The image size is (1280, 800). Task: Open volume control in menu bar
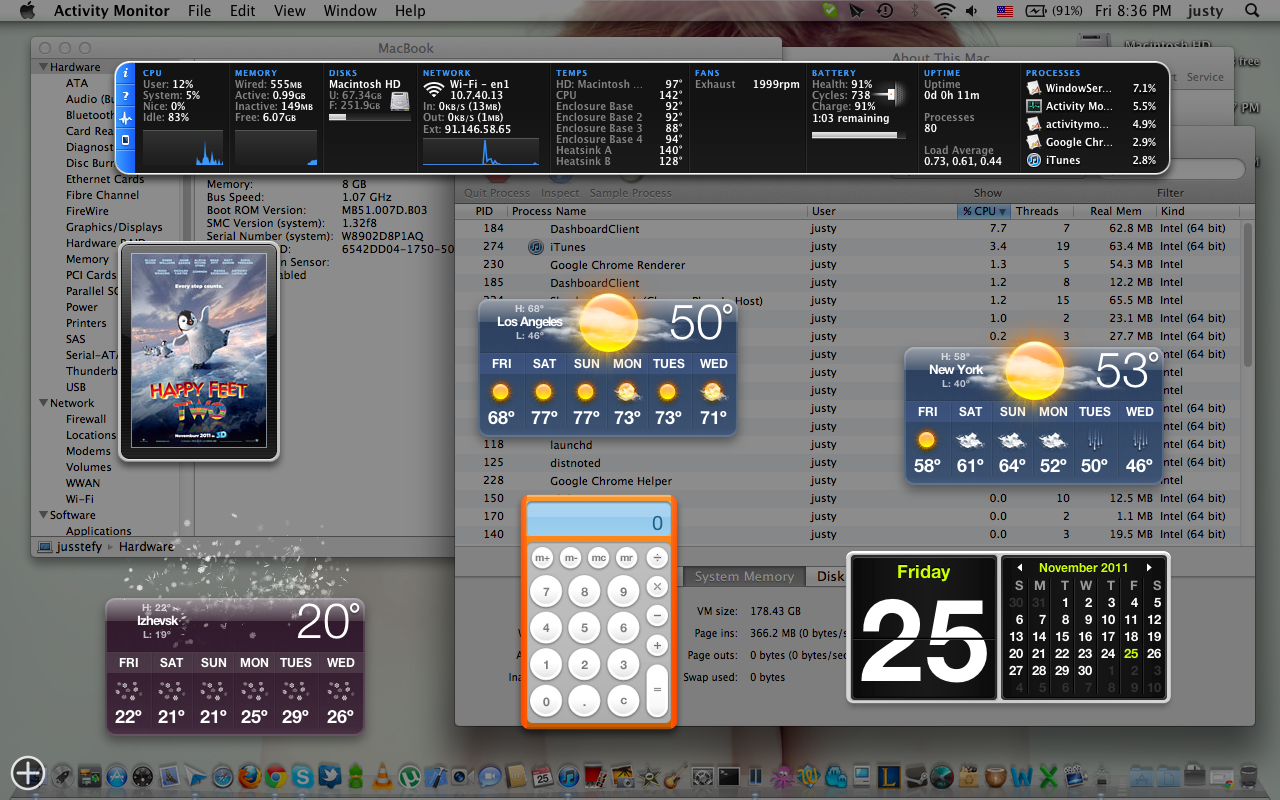[972, 11]
